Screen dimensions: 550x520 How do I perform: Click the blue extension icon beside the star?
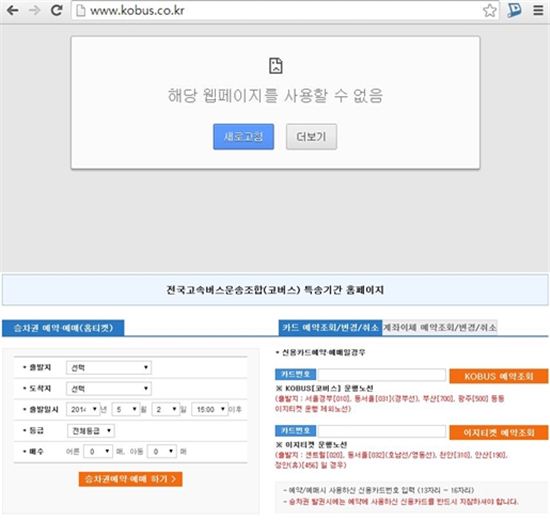514,11
